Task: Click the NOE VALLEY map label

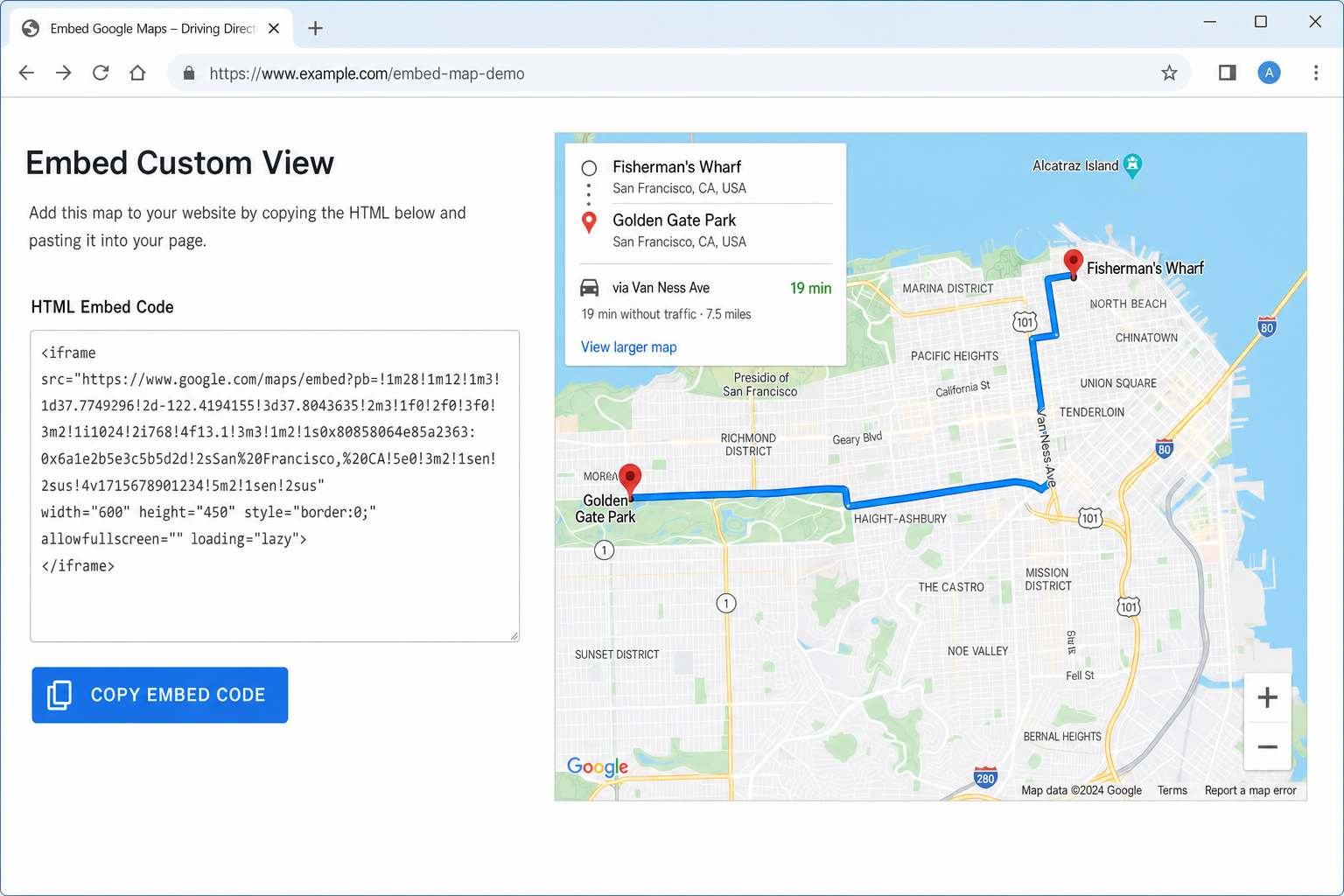Action: pos(977,651)
